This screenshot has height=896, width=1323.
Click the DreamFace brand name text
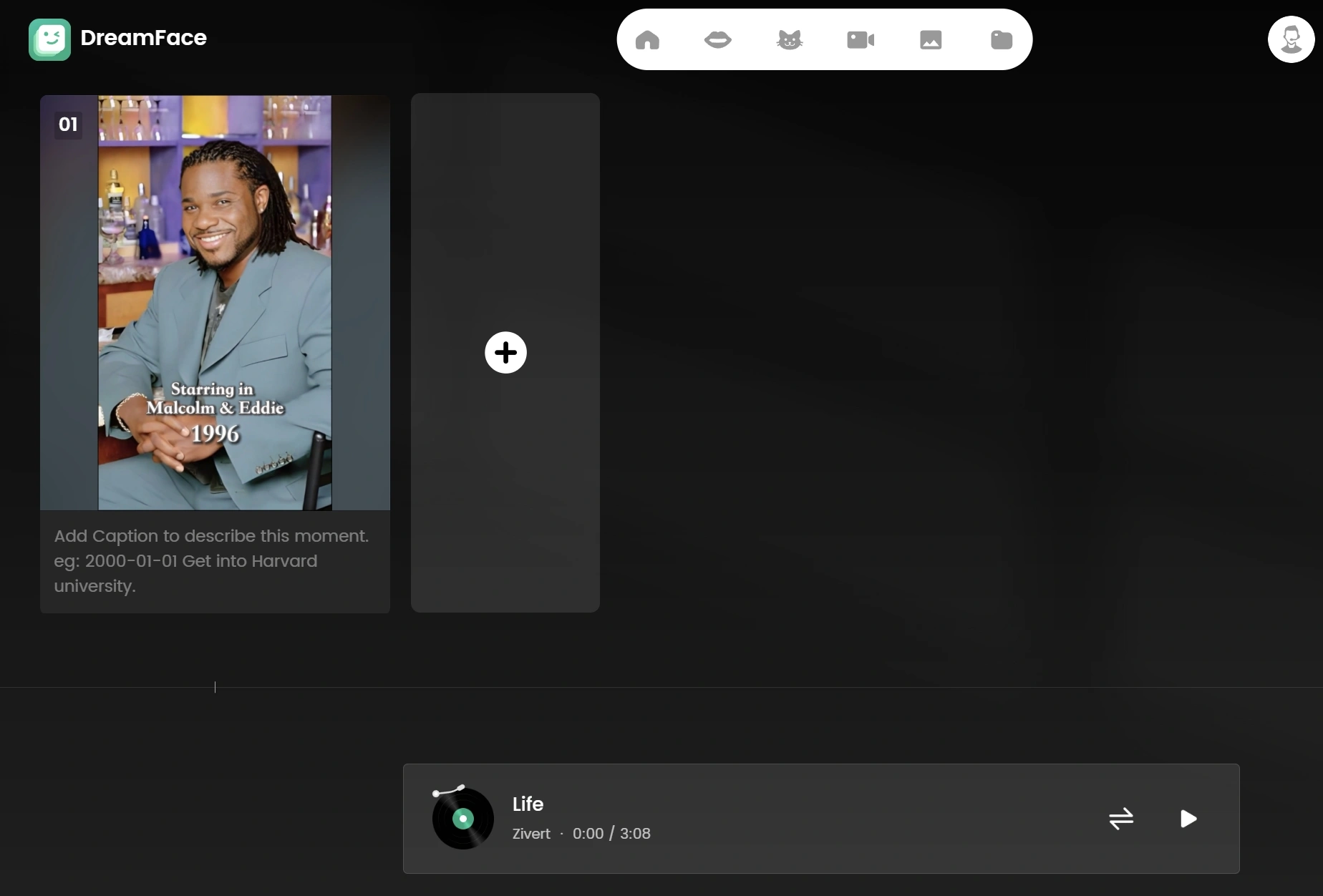(x=143, y=38)
